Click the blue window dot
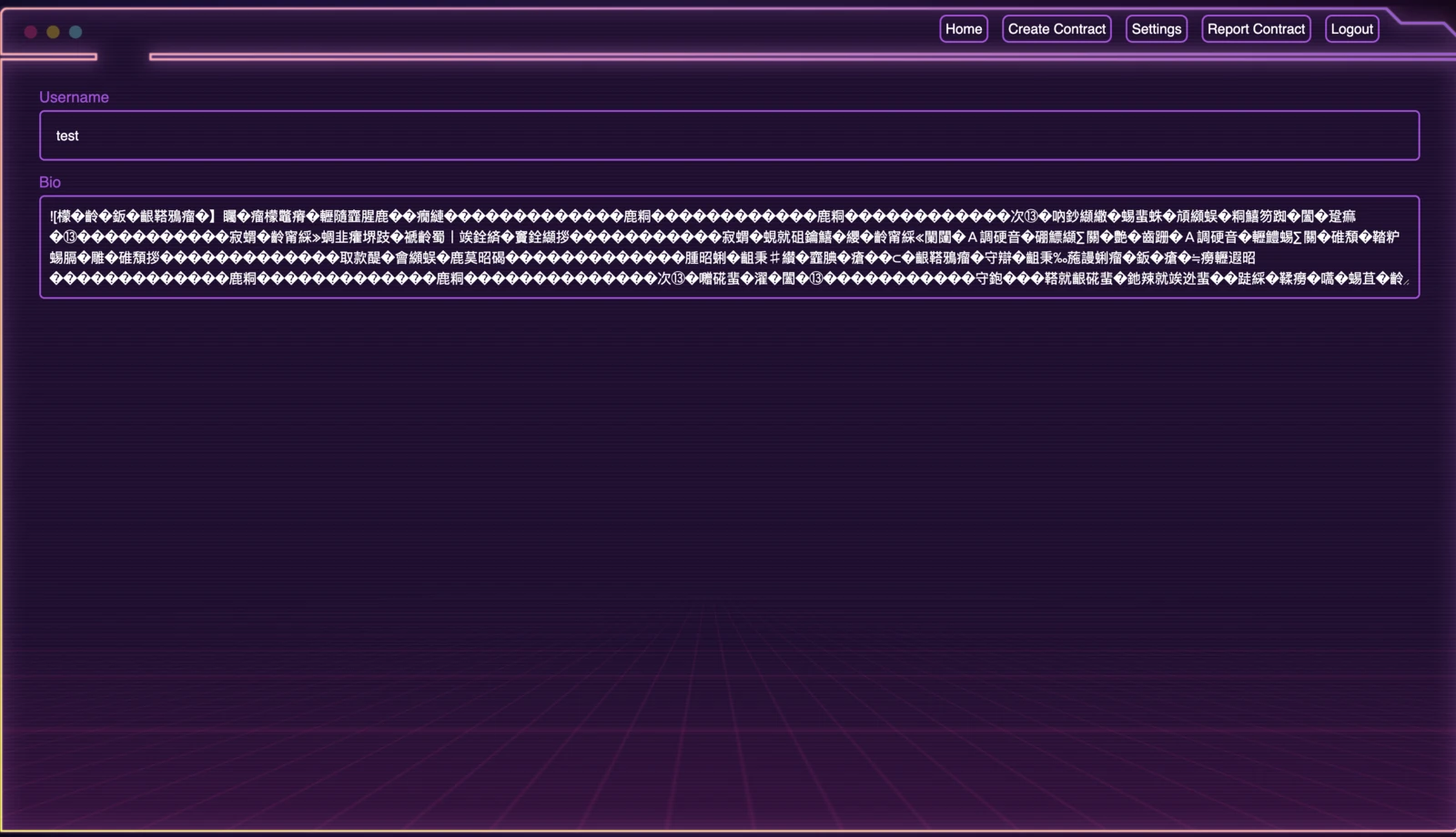The width and height of the screenshot is (1456, 837). tap(76, 32)
